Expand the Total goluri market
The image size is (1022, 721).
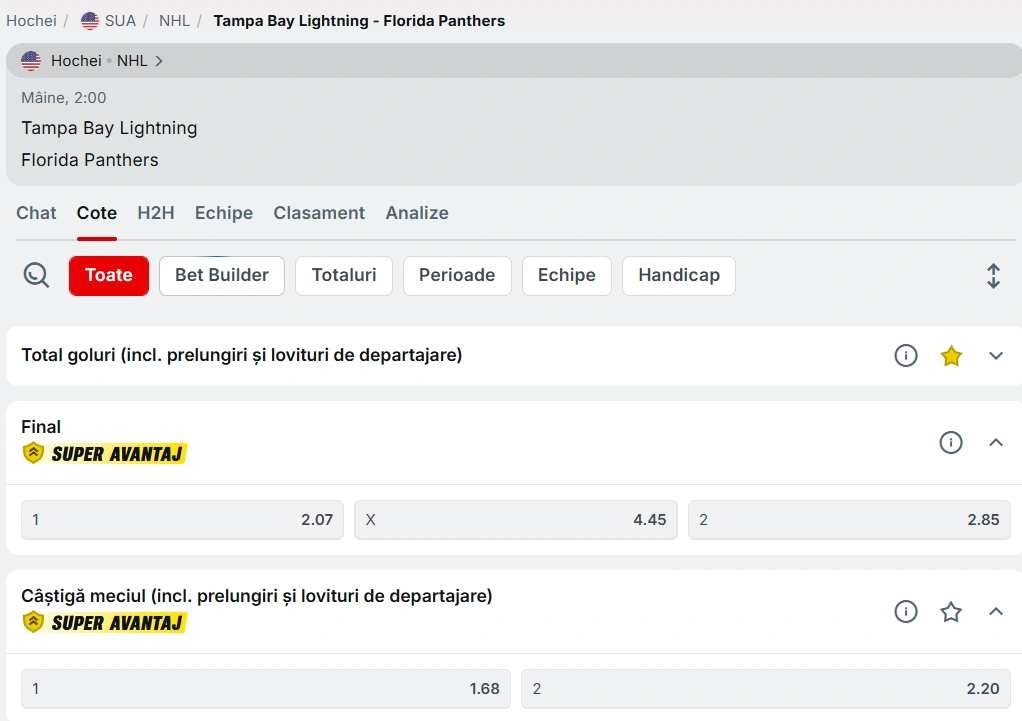995,356
